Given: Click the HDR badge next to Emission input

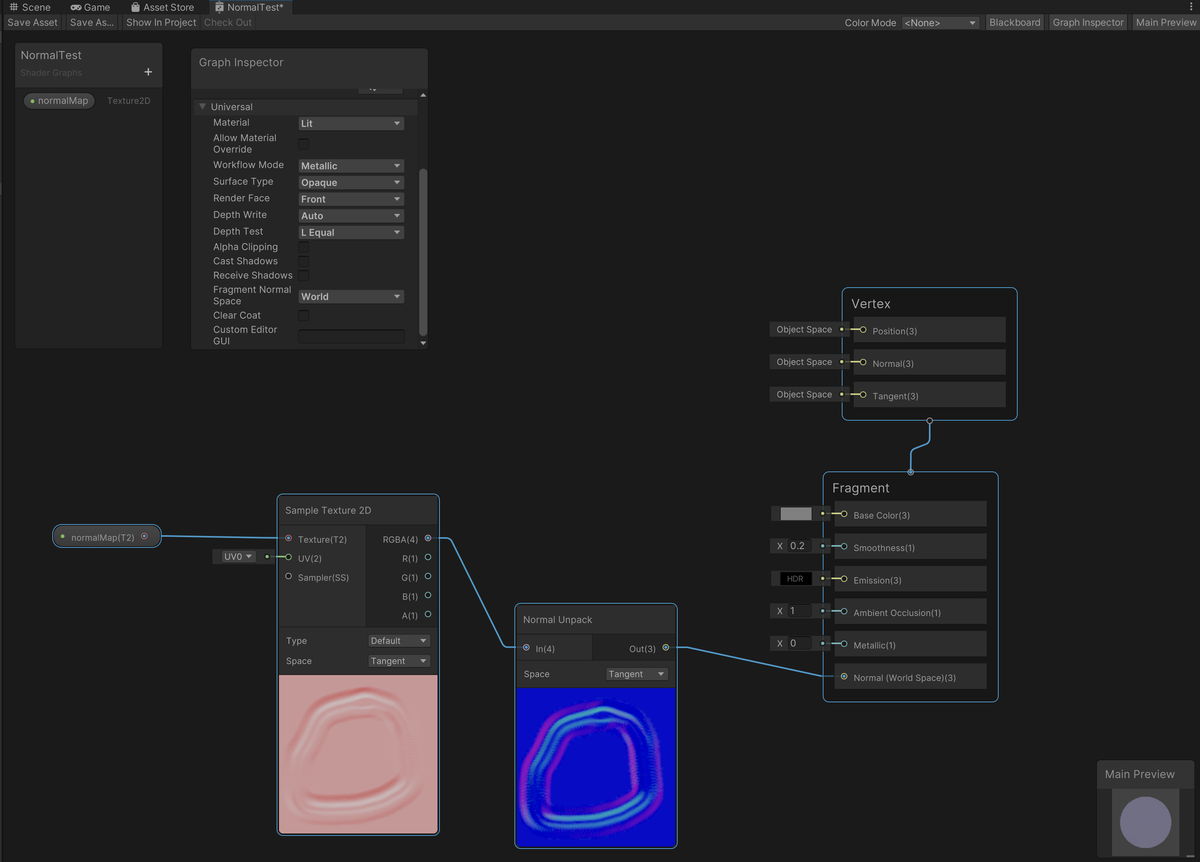Looking at the screenshot, I should pos(794,578).
